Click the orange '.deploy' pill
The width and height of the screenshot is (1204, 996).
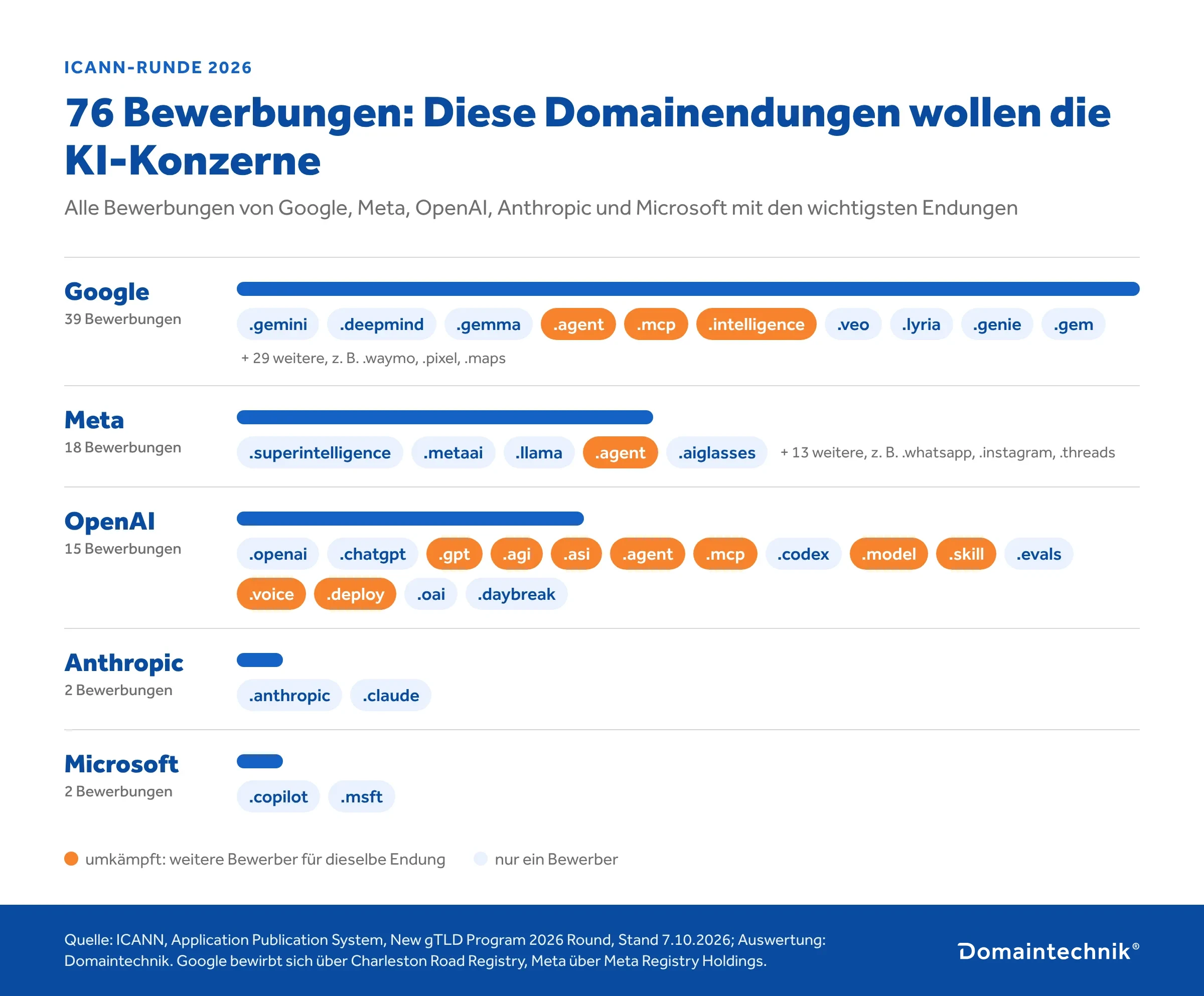click(x=356, y=594)
